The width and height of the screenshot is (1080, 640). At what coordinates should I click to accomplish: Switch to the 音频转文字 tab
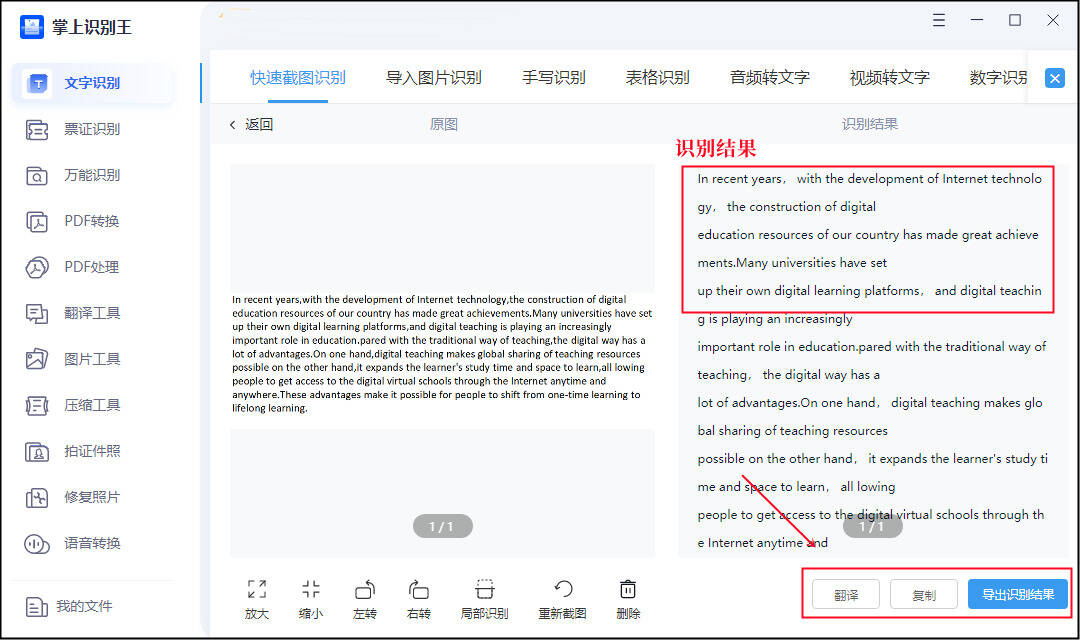(769, 78)
